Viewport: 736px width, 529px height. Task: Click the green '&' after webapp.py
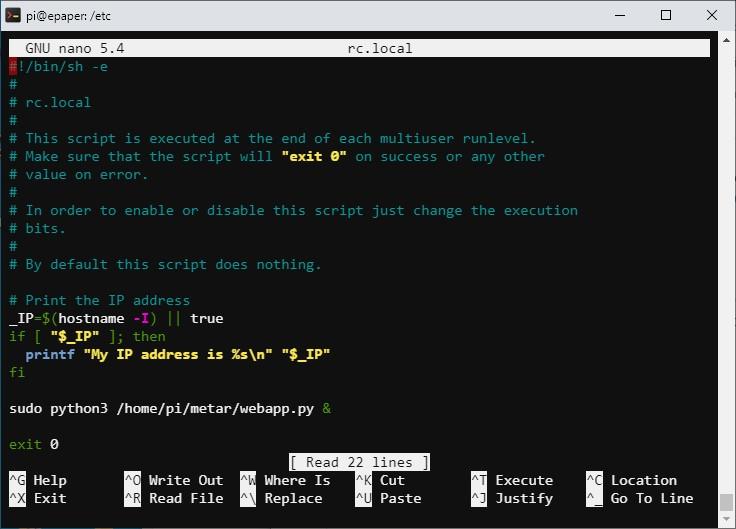(327, 408)
